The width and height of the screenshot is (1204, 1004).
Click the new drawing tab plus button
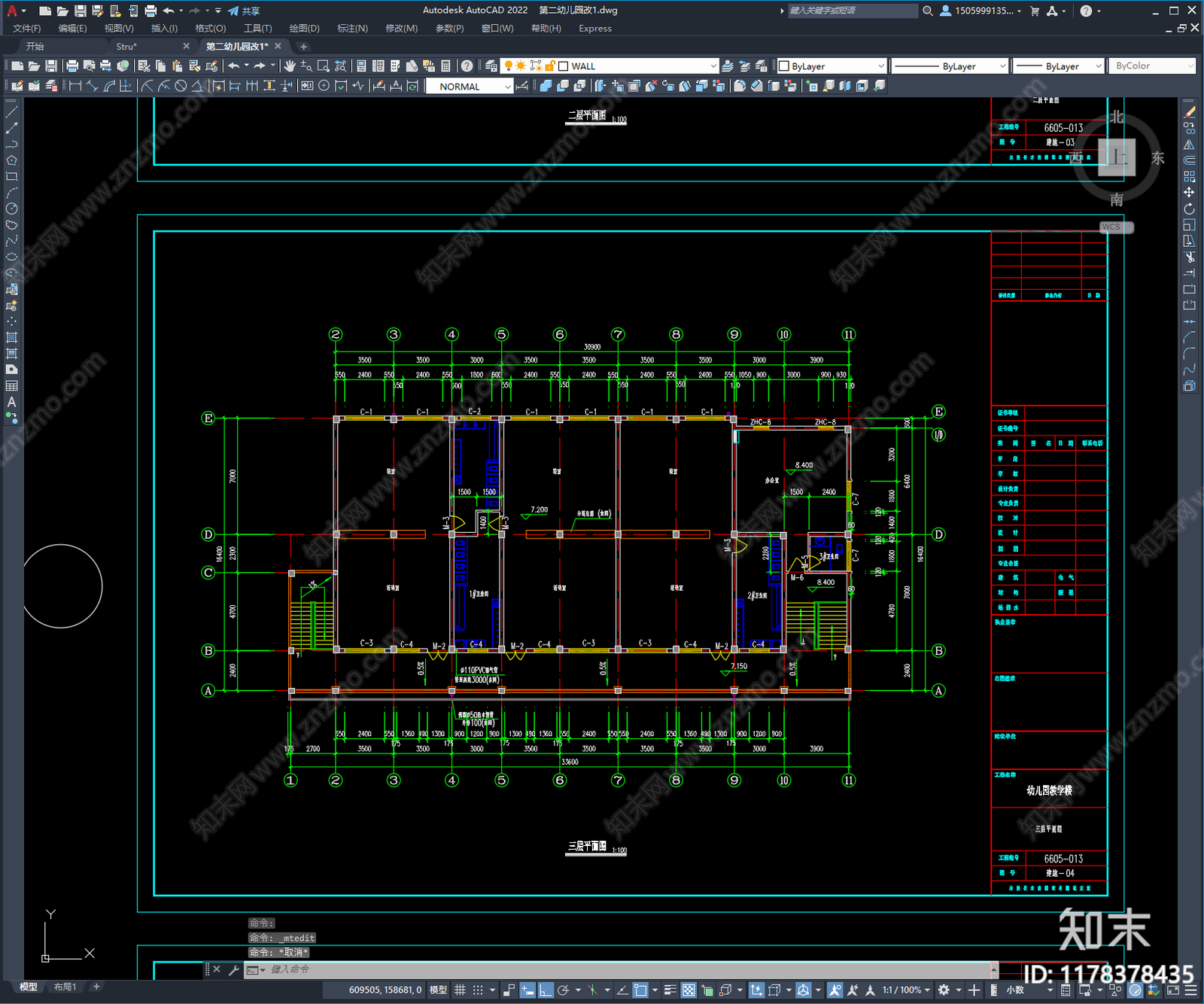304,47
